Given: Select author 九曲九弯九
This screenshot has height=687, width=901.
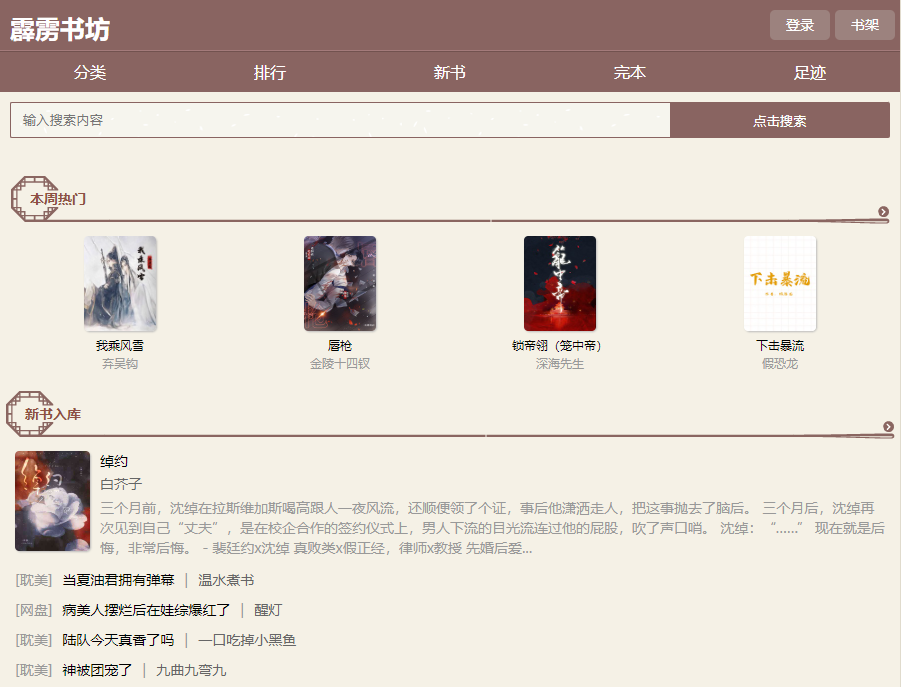Looking at the screenshot, I should [191, 670].
